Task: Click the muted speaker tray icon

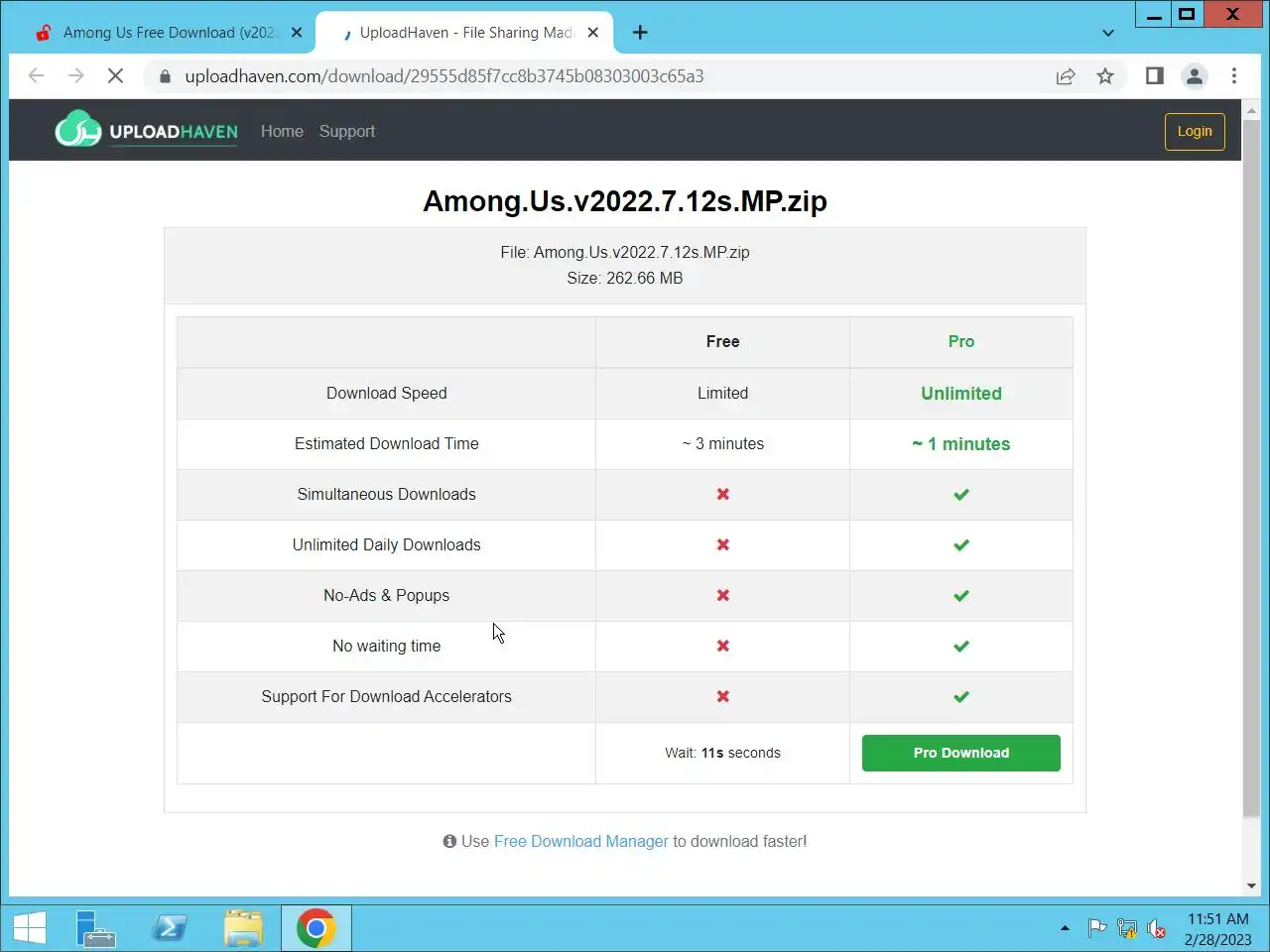Action: [1156, 929]
